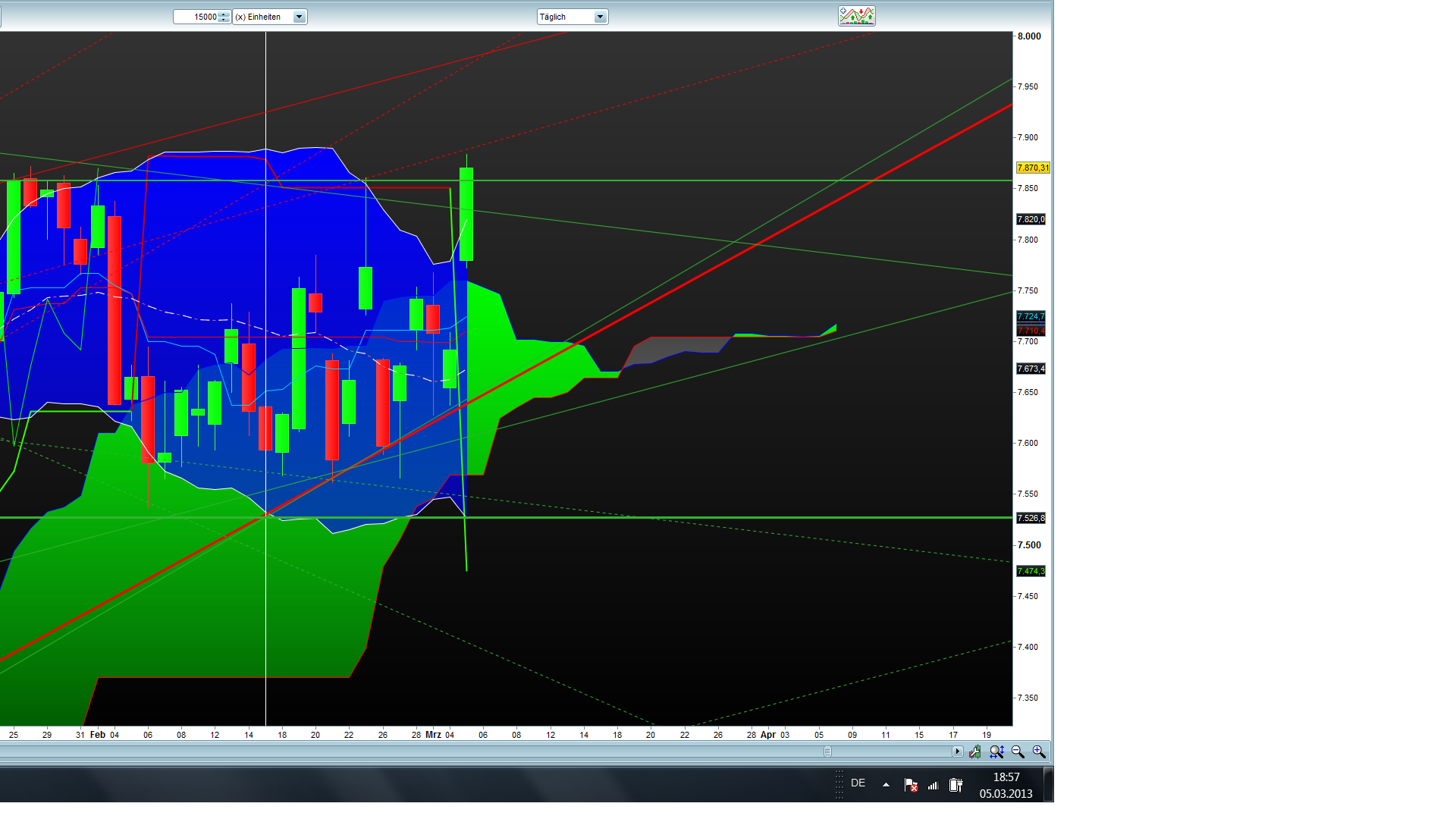Click the horizontal scrollbar thumb grip

[827, 752]
